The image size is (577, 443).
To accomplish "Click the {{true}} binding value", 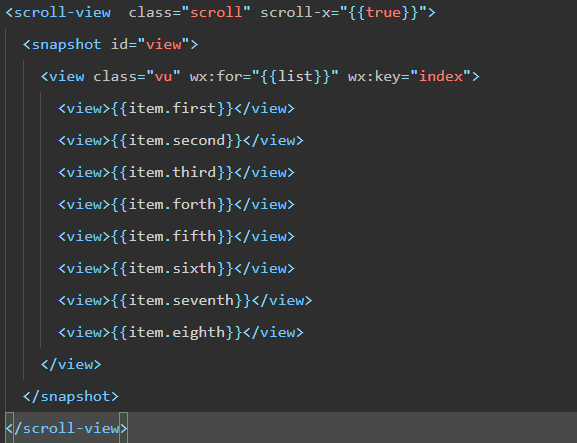I will pyautogui.click(x=383, y=13).
